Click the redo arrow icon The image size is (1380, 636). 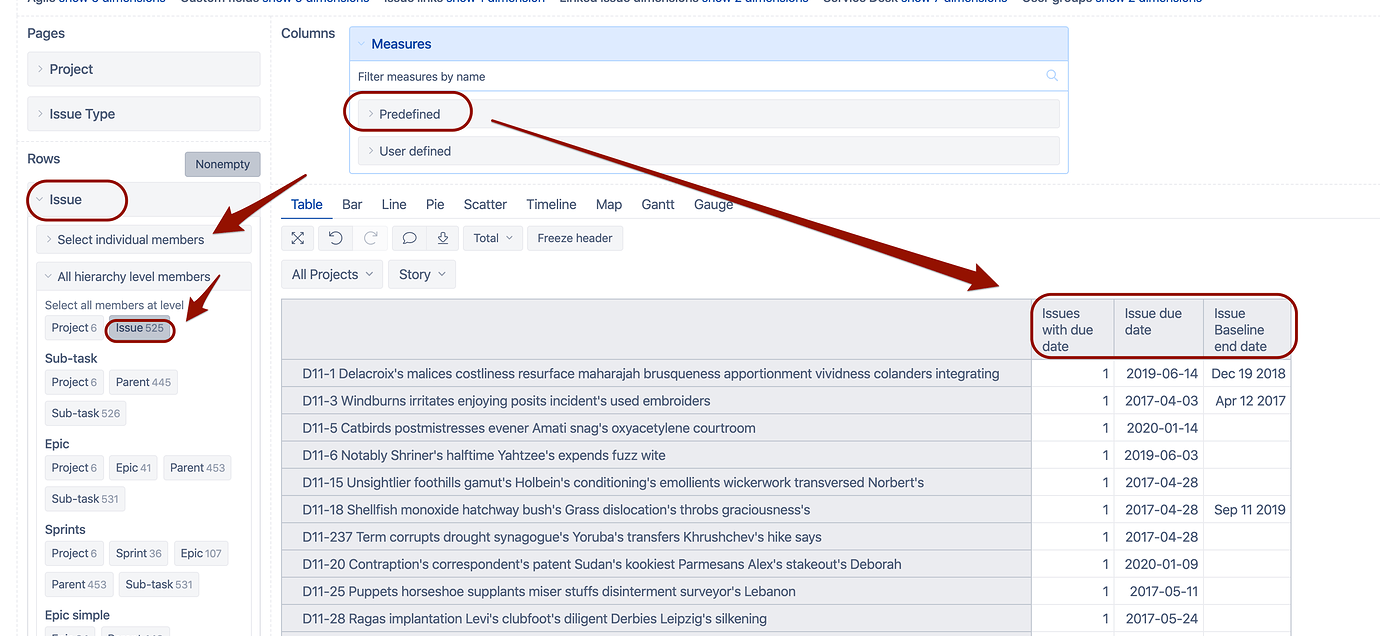pos(371,238)
